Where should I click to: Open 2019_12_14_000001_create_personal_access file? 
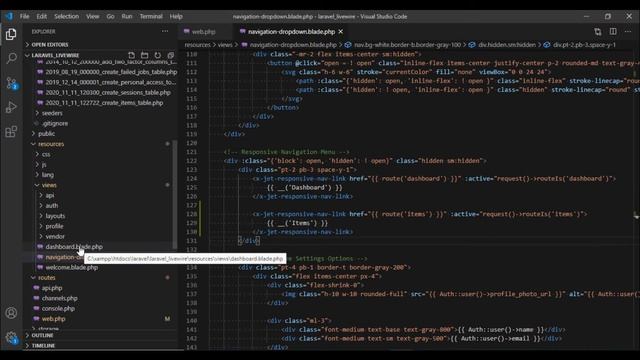click(x=110, y=82)
